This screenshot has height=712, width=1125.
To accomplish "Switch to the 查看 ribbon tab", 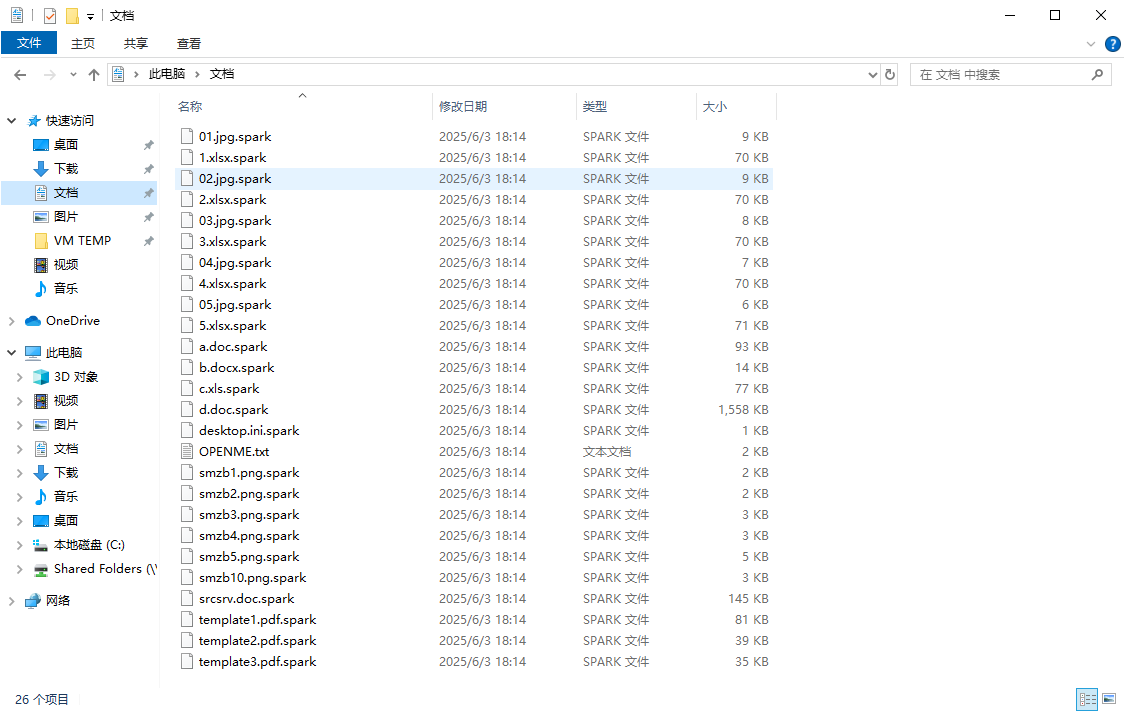I will pyautogui.click(x=189, y=43).
